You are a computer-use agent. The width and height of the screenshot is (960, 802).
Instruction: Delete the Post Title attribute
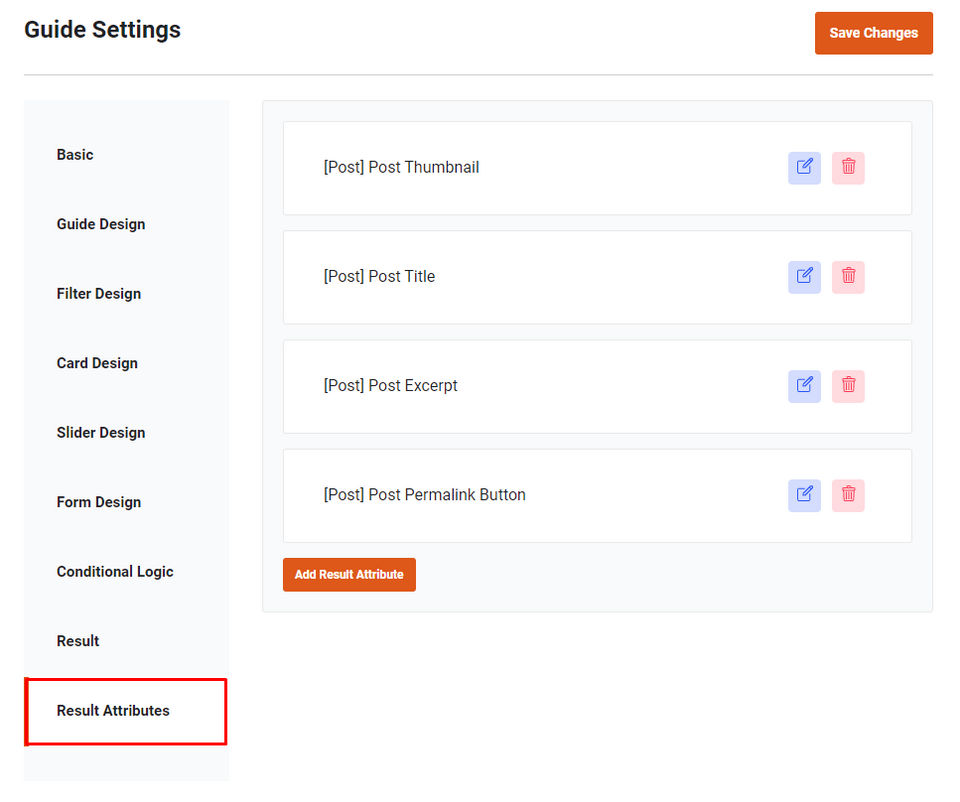tap(848, 277)
